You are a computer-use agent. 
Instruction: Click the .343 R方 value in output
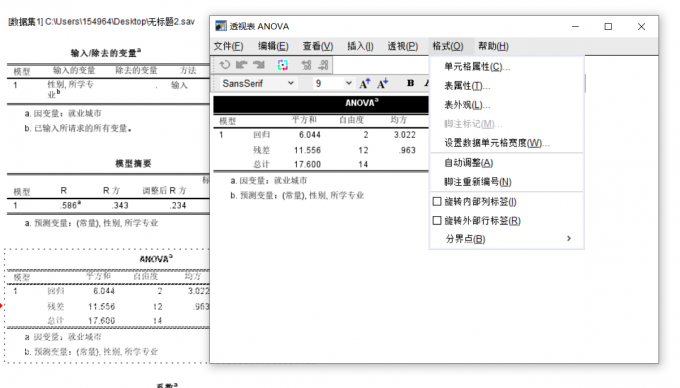click(120, 205)
